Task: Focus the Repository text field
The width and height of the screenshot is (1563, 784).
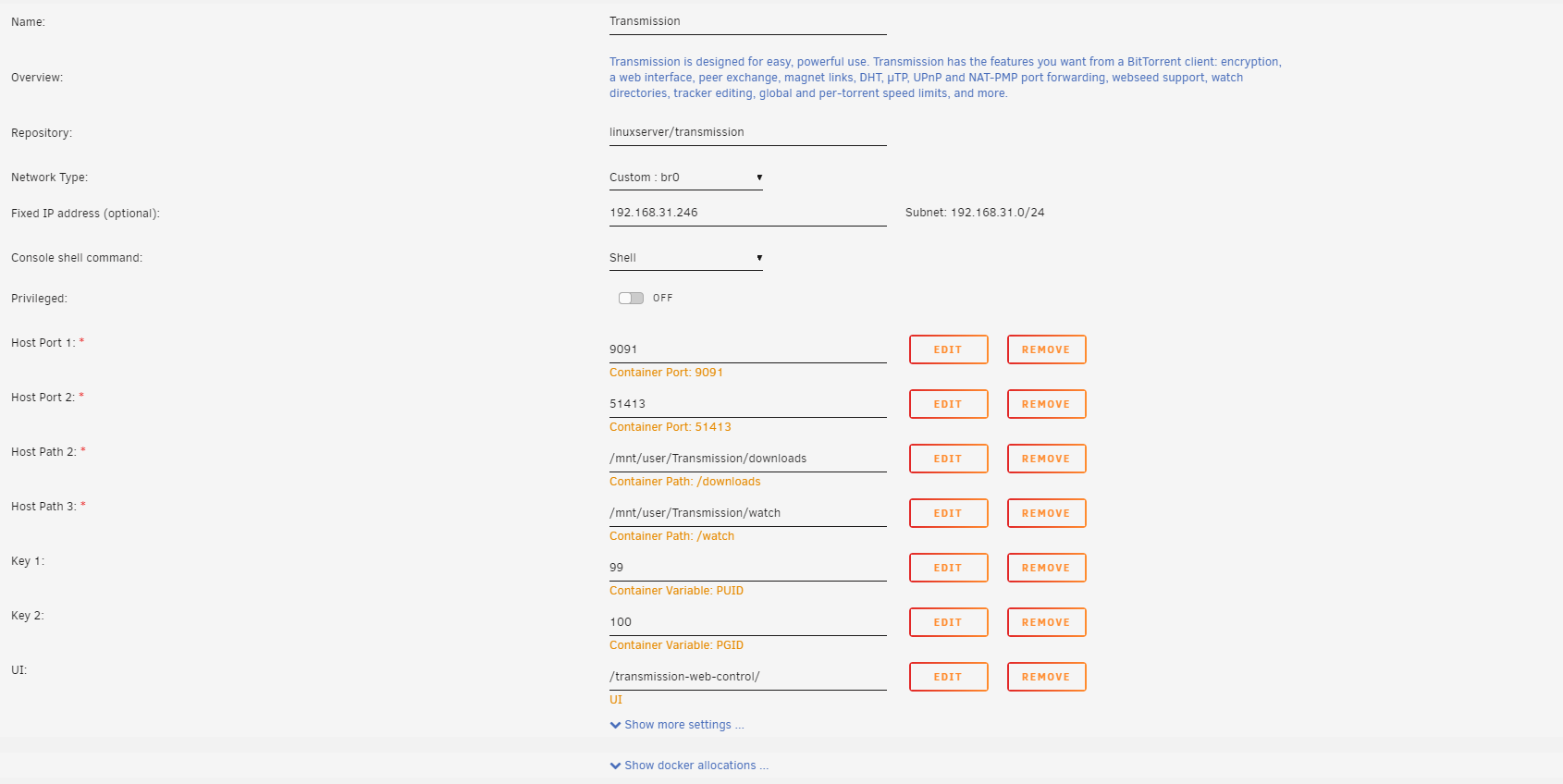Action: coord(747,132)
